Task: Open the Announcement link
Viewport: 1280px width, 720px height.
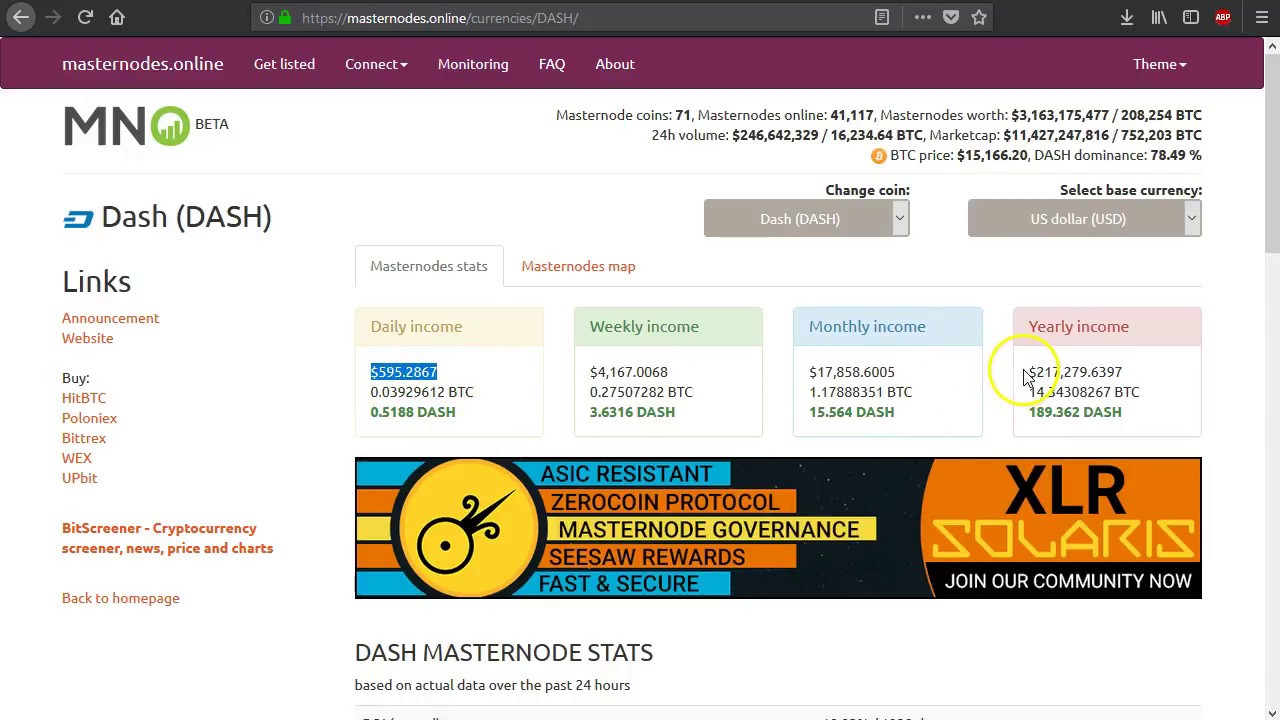Action: pos(110,318)
